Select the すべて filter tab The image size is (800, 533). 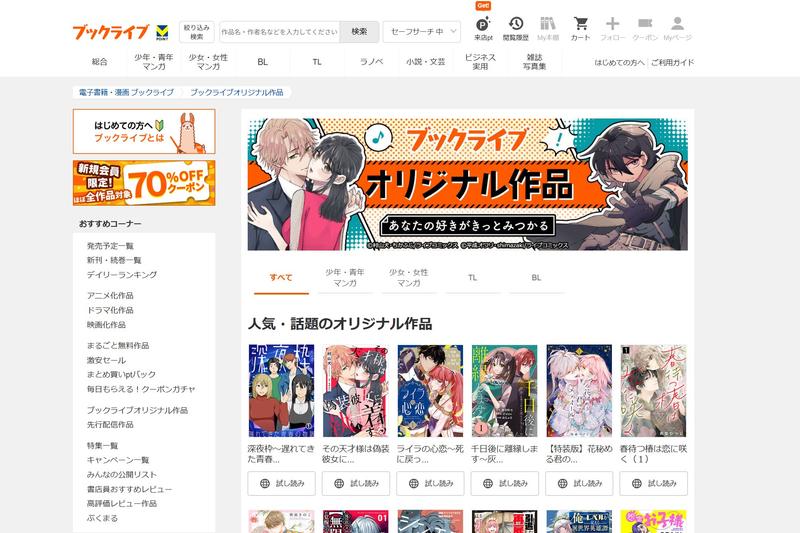281,277
